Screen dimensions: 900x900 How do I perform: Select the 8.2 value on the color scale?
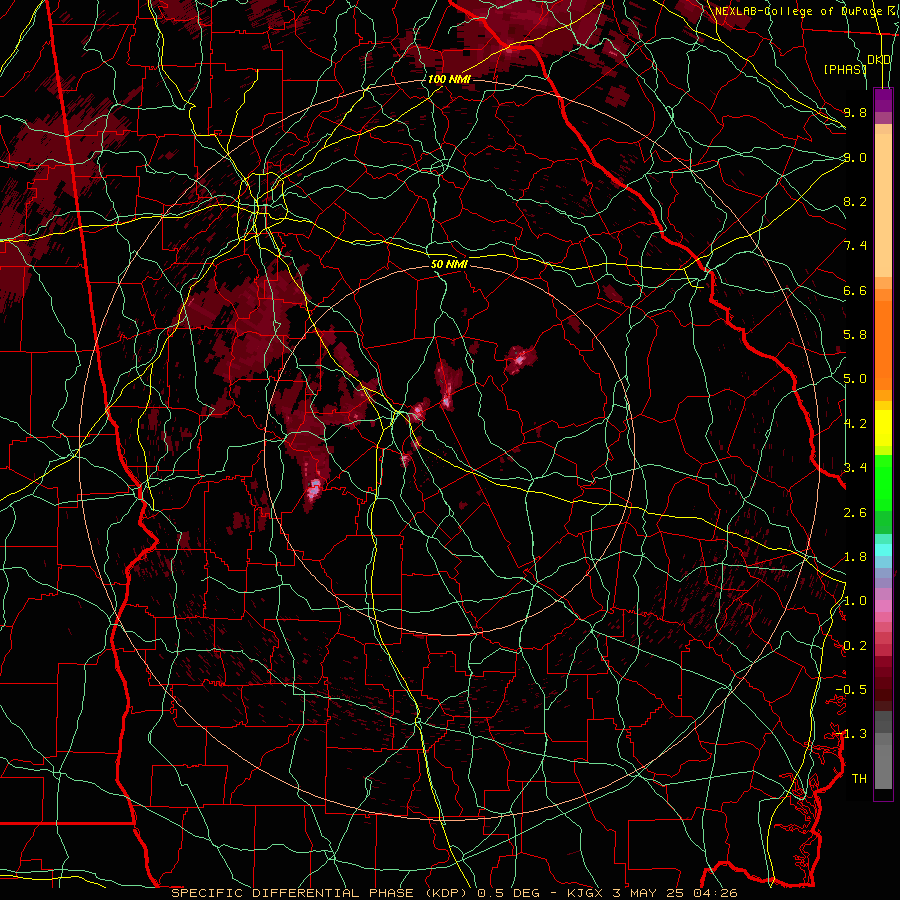[855, 201]
